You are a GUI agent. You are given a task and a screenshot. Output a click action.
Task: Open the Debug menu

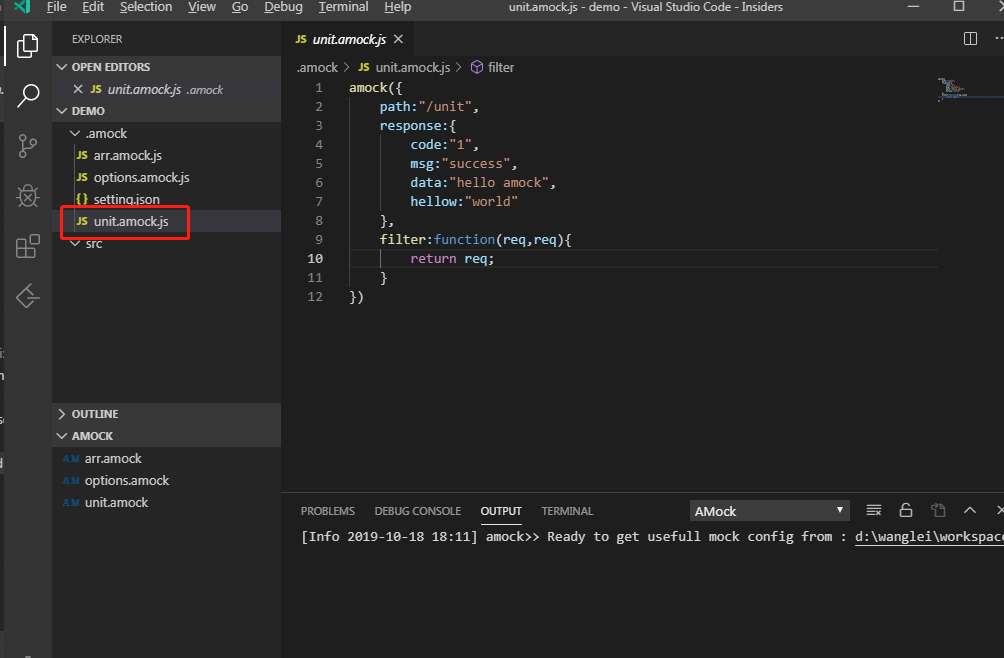click(x=283, y=7)
